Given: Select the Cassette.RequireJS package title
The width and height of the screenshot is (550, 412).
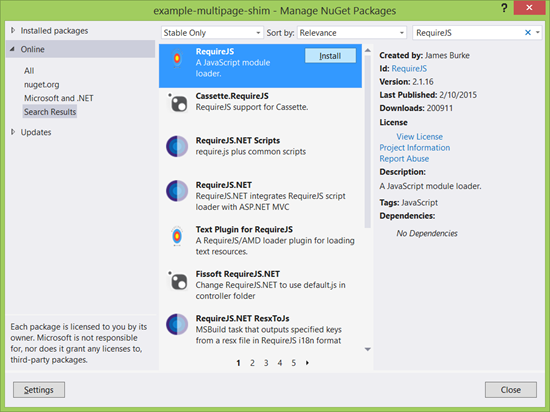Looking at the screenshot, I should (x=232, y=96).
